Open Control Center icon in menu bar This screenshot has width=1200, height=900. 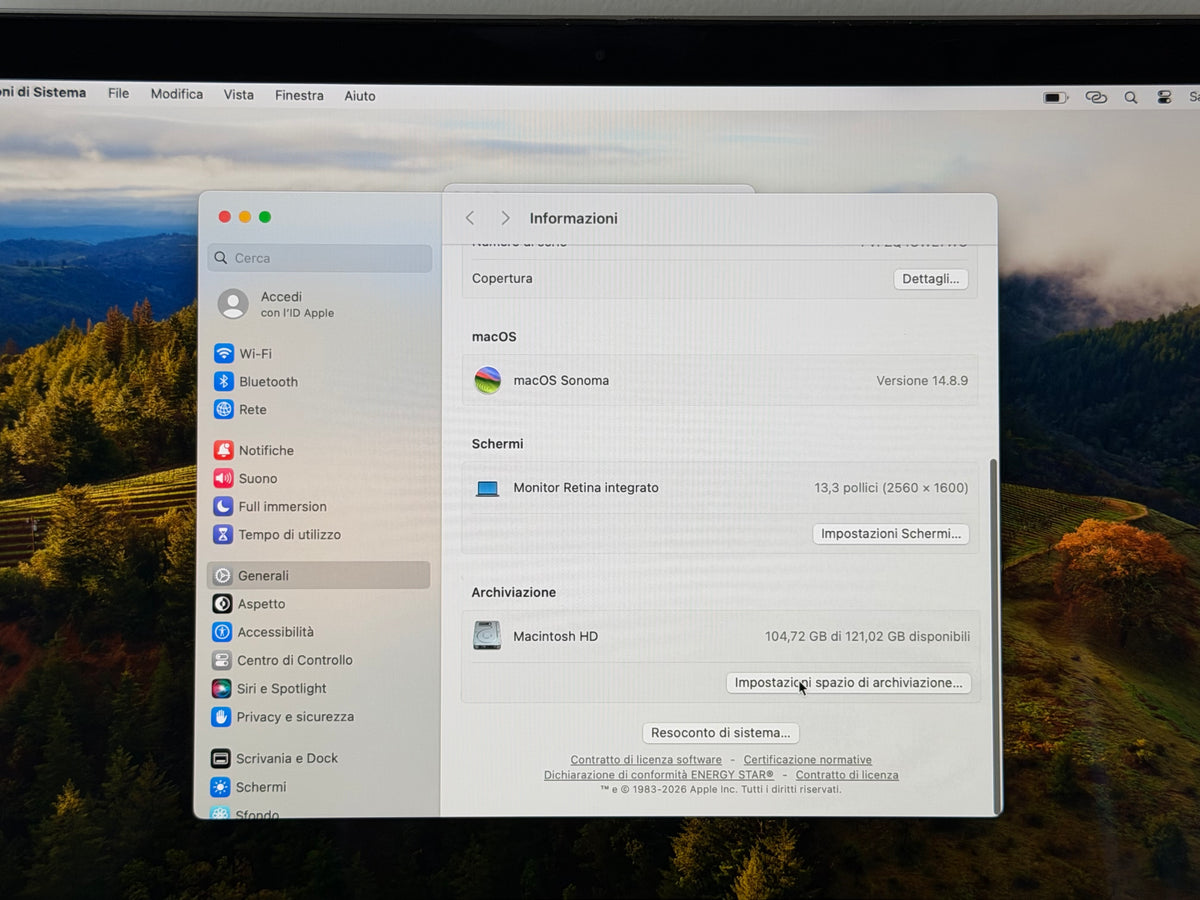tap(1164, 98)
